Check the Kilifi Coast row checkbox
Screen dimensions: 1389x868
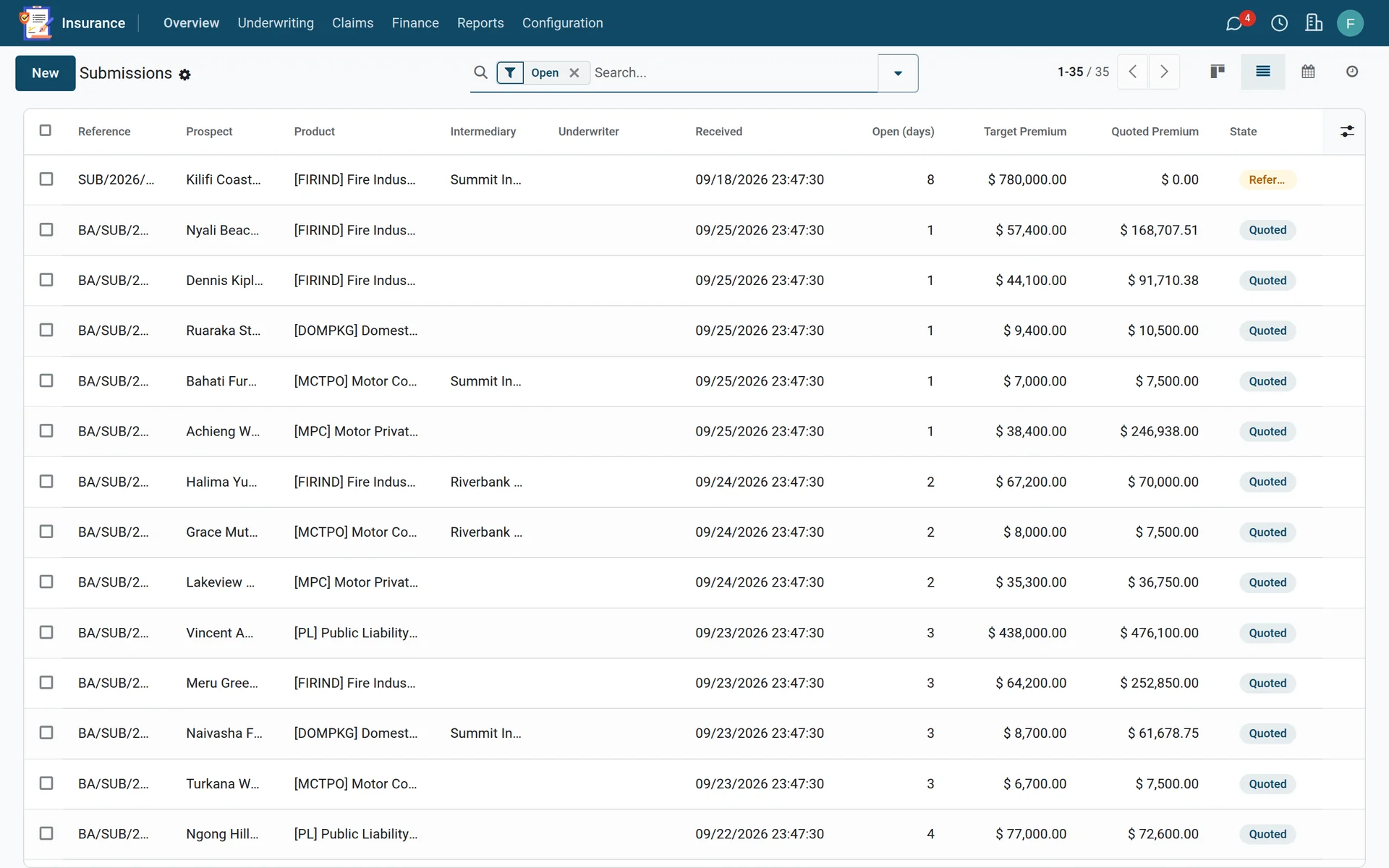(46, 179)
